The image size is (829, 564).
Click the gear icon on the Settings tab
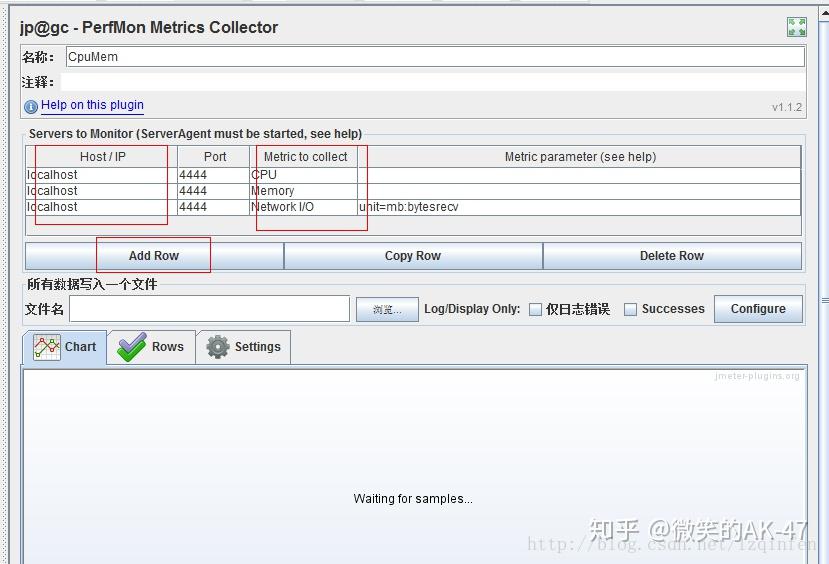tap(218, 347)
